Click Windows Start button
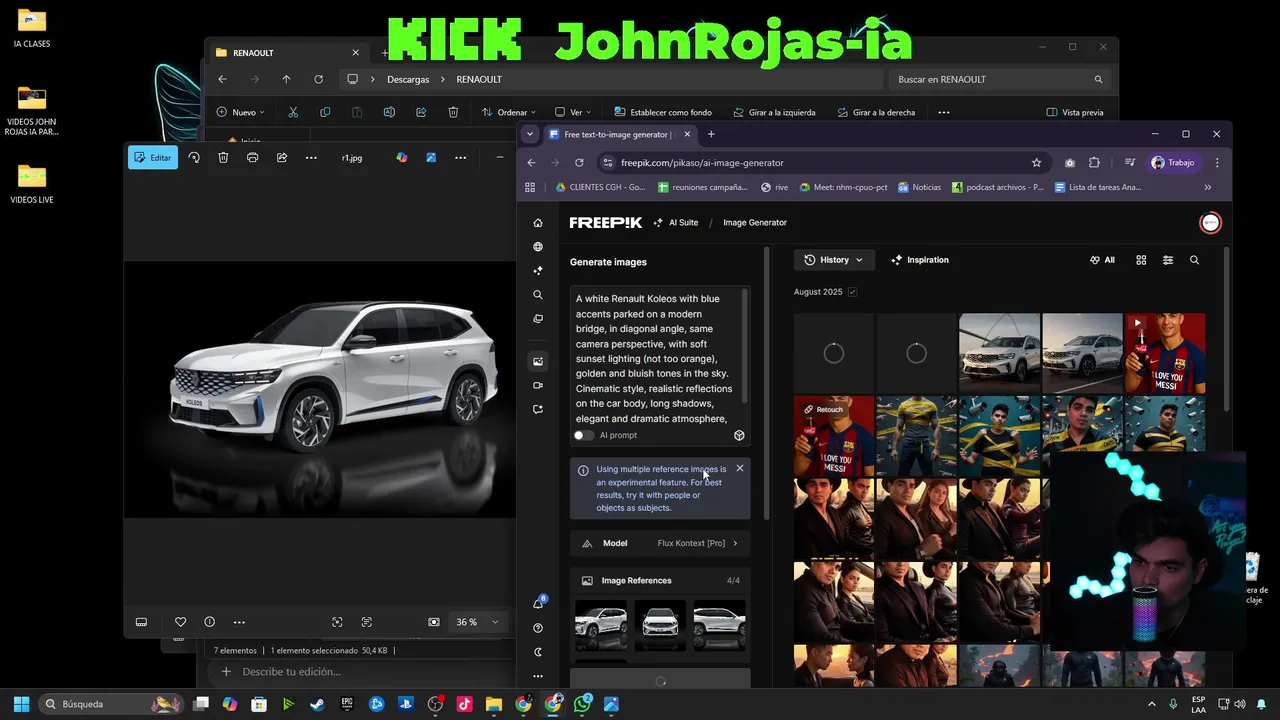This screenshot has height=720, width=1280. [21, 704]
